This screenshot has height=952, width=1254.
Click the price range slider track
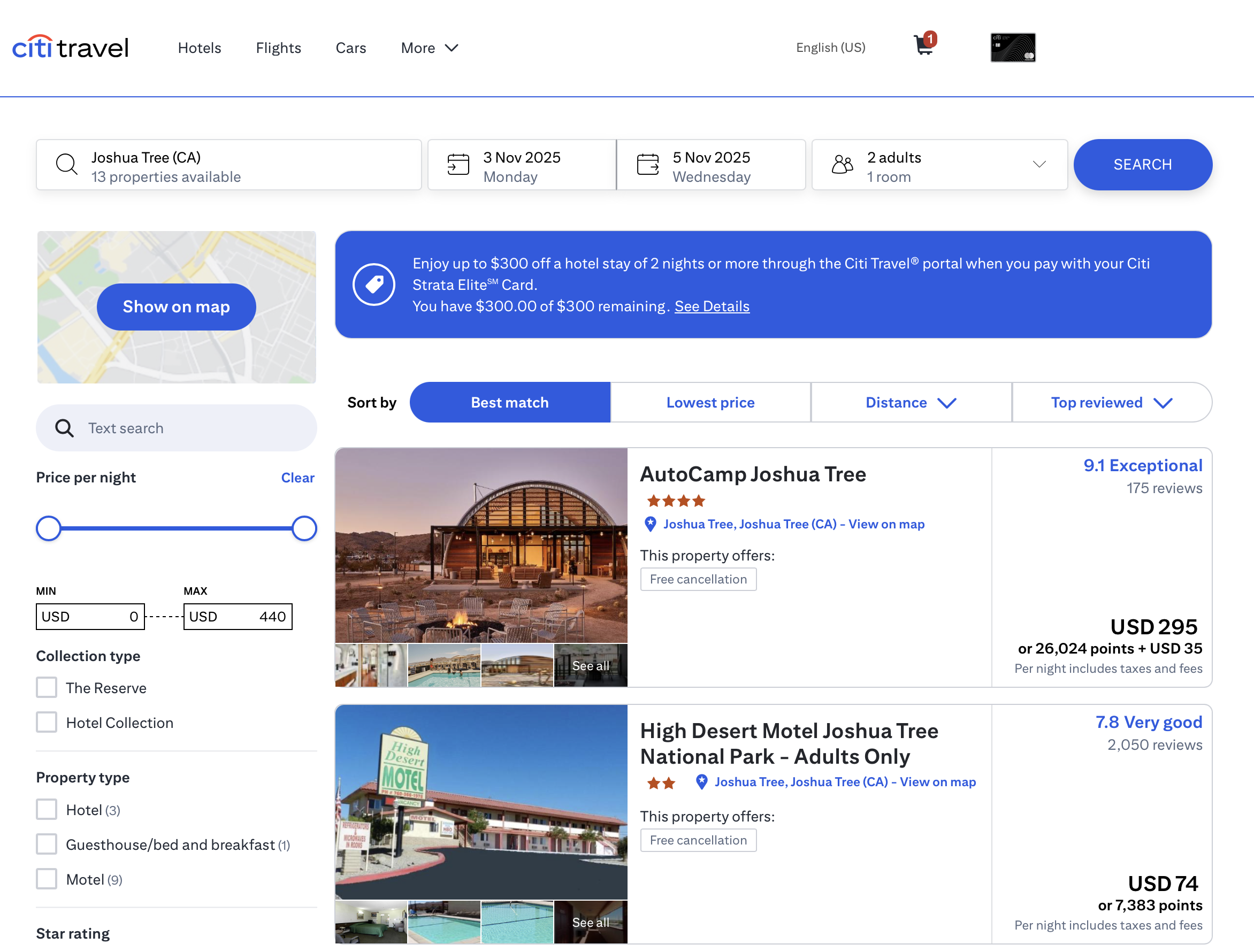coord(177,529)
